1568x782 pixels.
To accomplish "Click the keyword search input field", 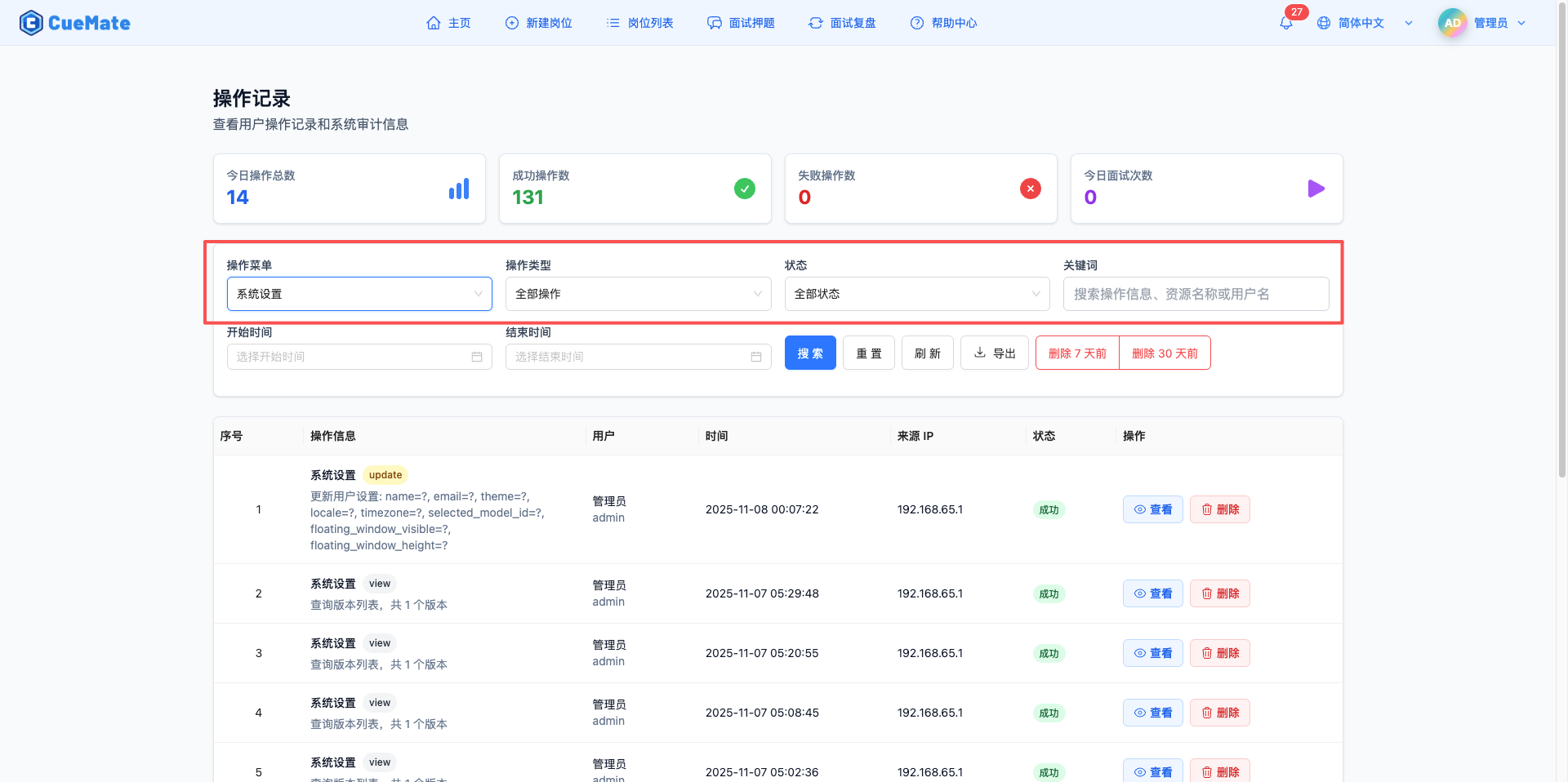I will (x=1196, y=294).
